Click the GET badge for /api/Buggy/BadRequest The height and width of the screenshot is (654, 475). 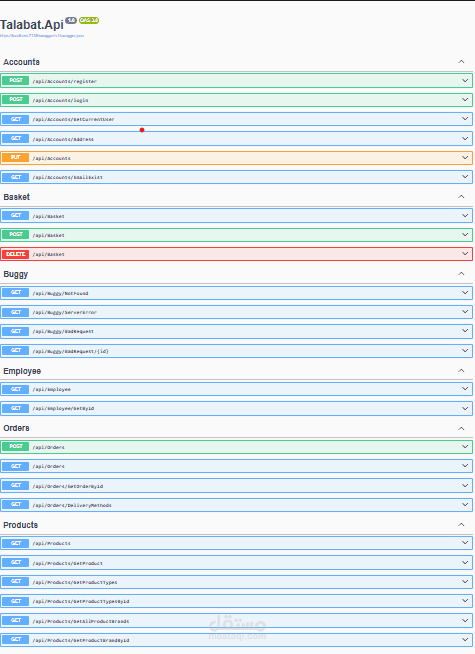pyautogui.click(x=15, y=331)
